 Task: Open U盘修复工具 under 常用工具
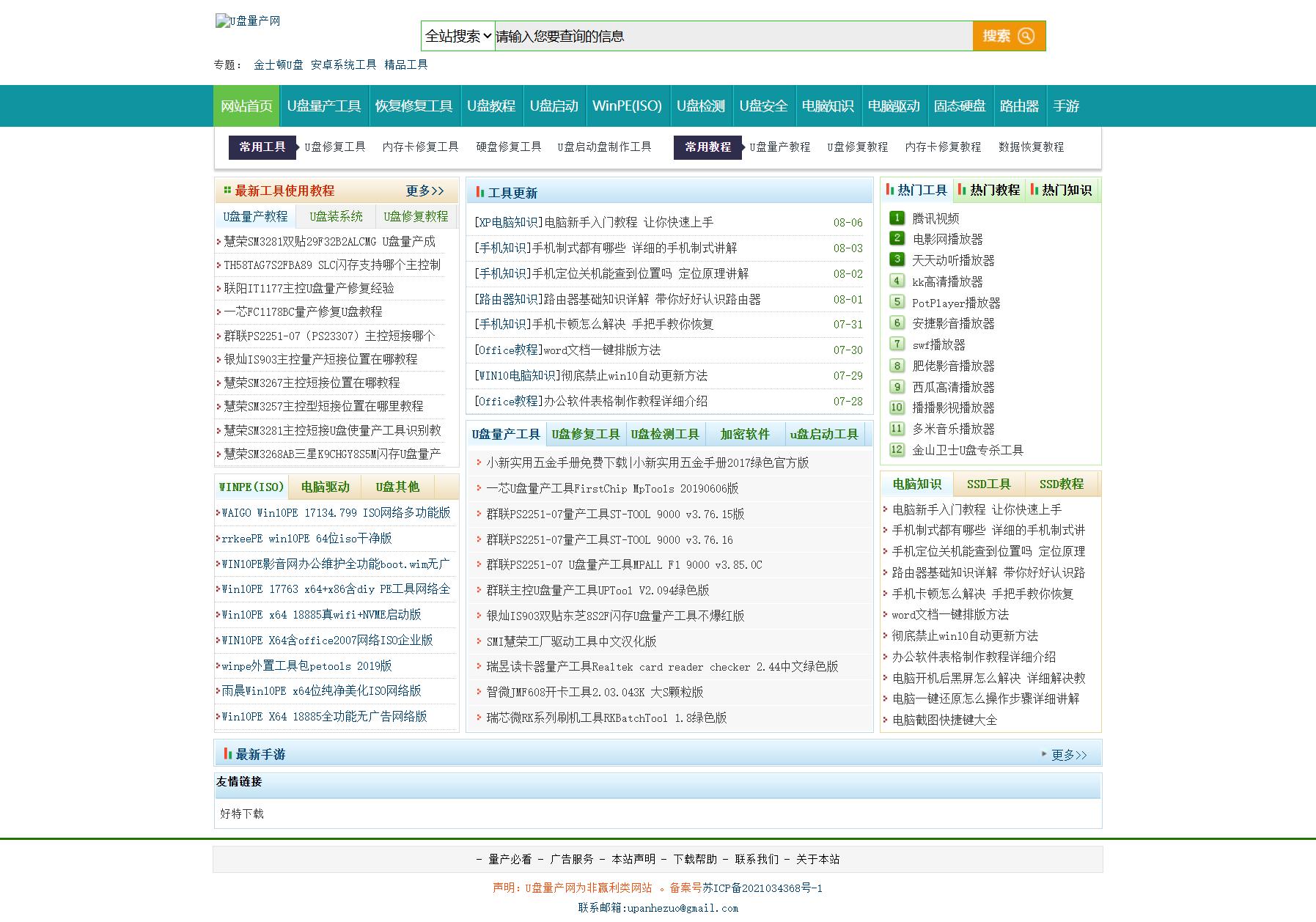[x=335, y=147]
